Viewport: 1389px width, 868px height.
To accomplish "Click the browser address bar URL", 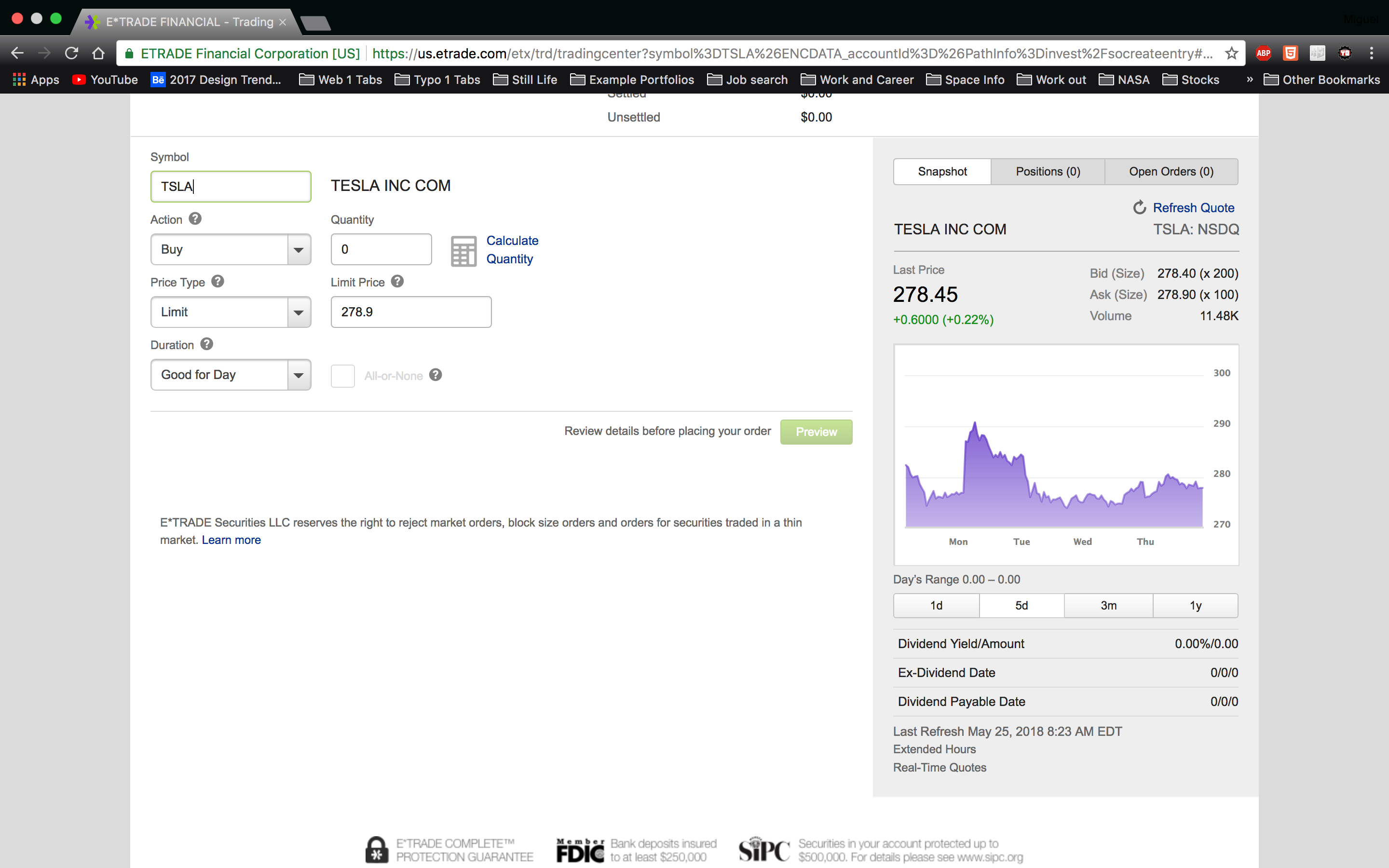I will 792,54.
